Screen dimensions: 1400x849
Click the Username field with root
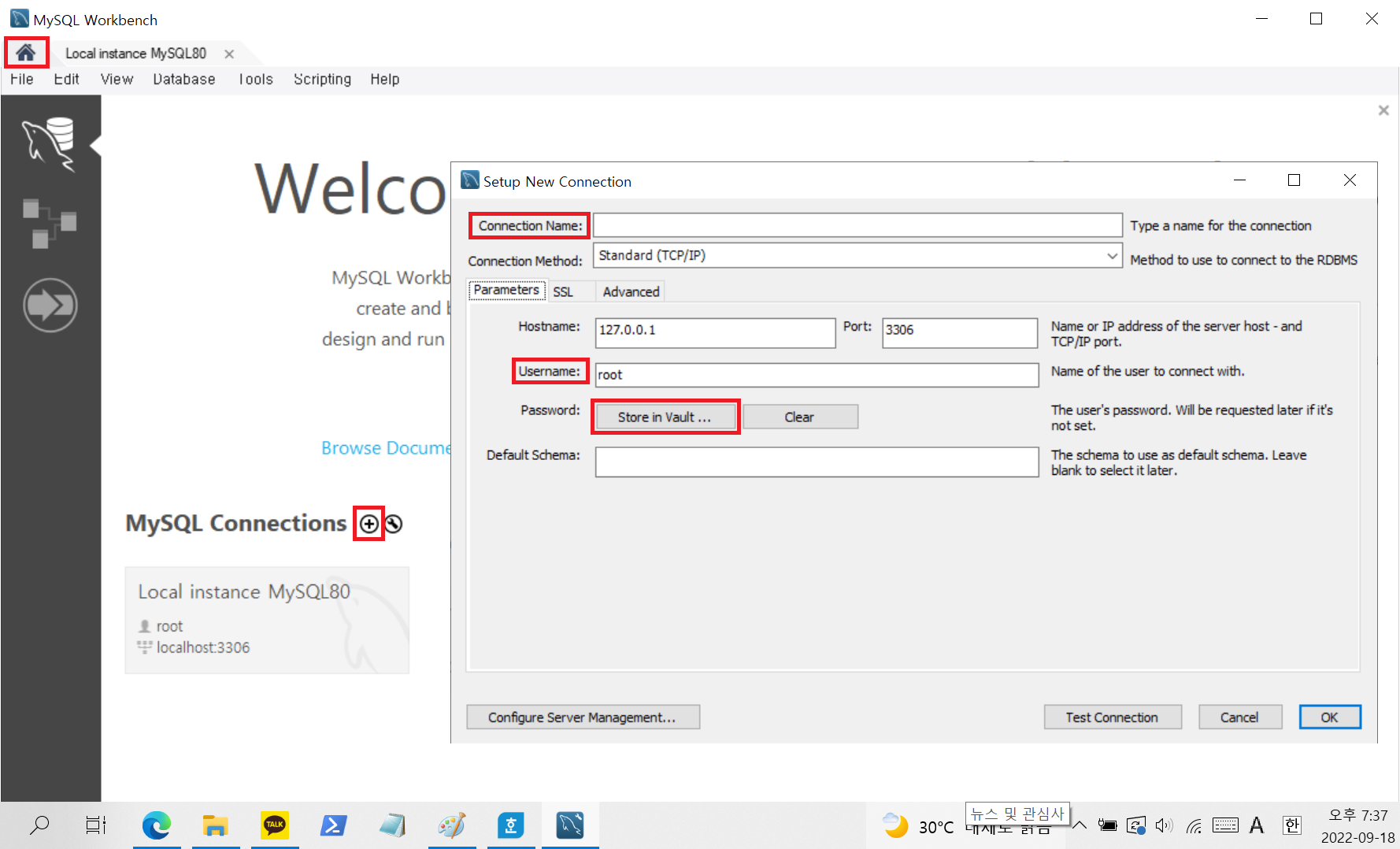(x=817, y=375)
